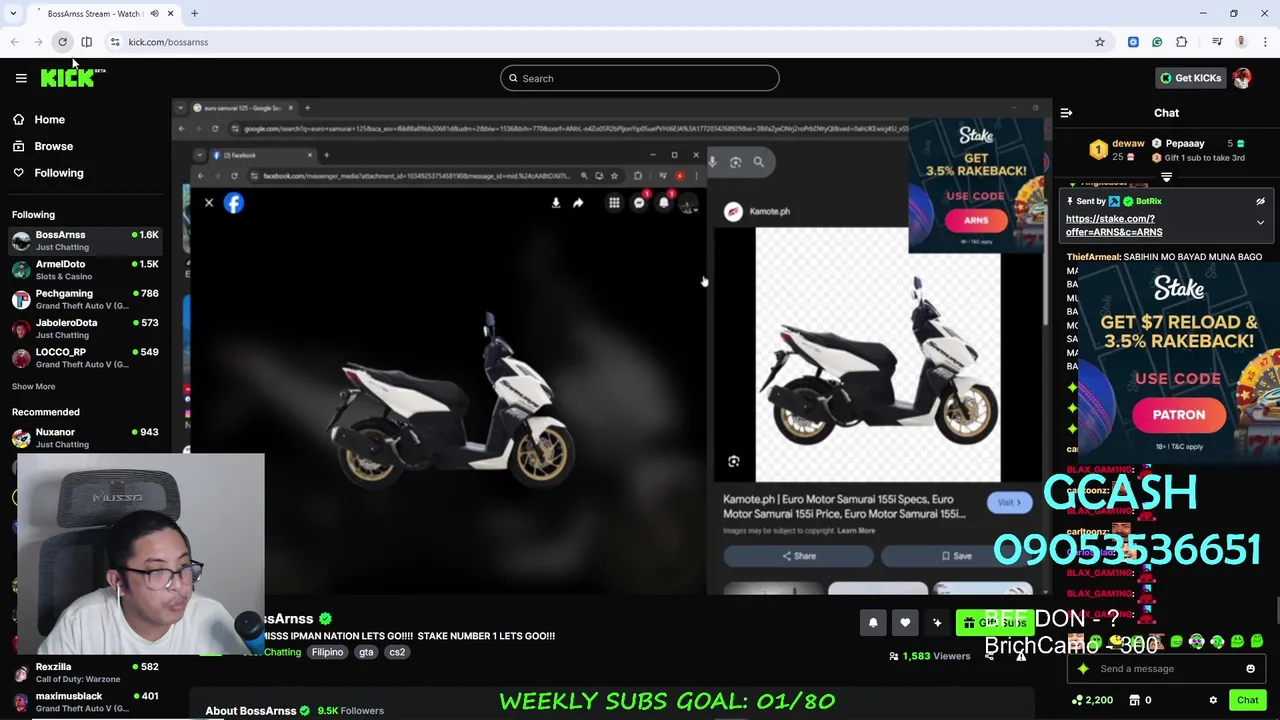Expand Show more followed channels

click(x=33, y=386)
